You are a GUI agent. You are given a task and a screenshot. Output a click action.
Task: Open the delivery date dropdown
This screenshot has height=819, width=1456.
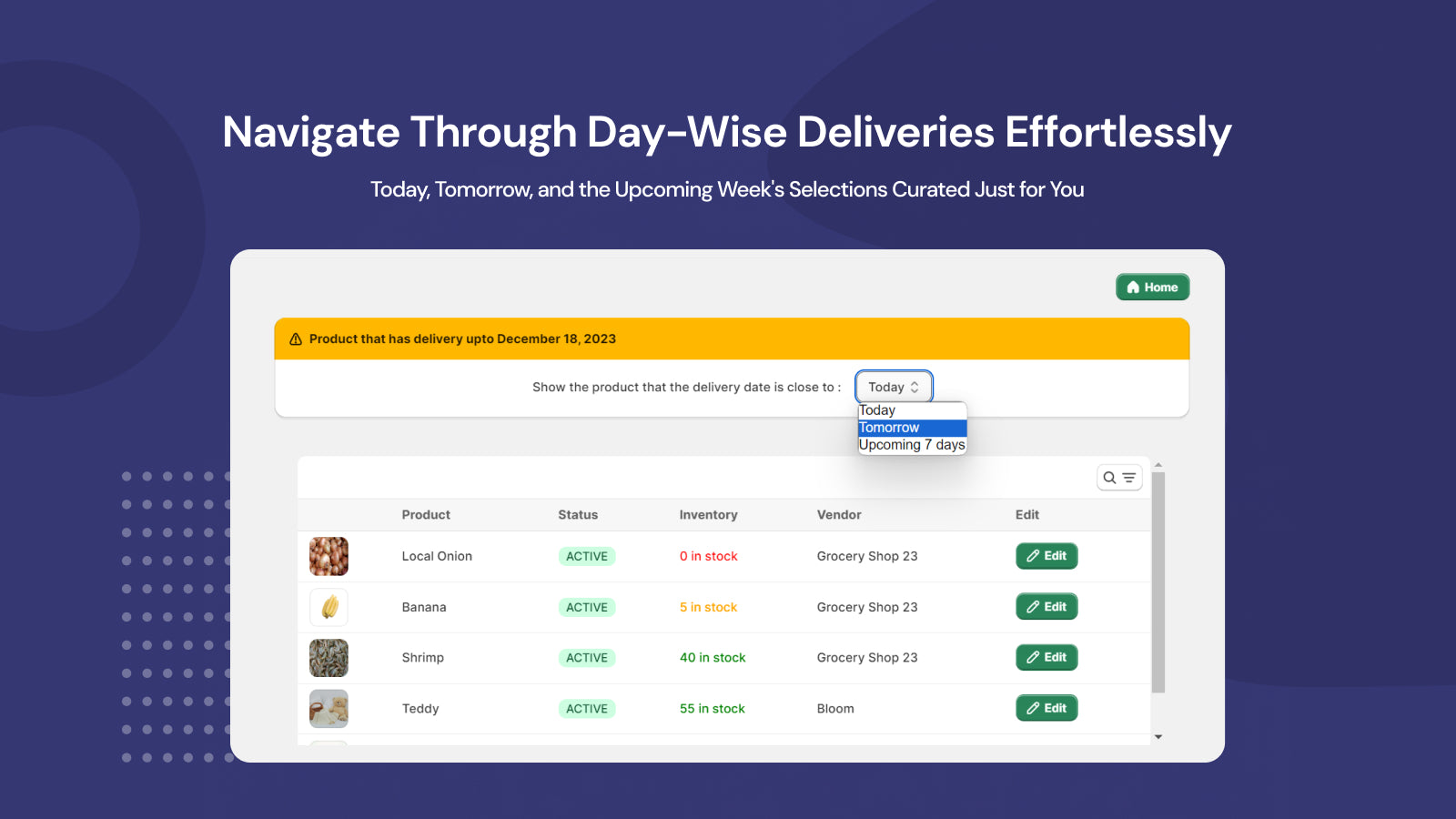click(892, 386)
